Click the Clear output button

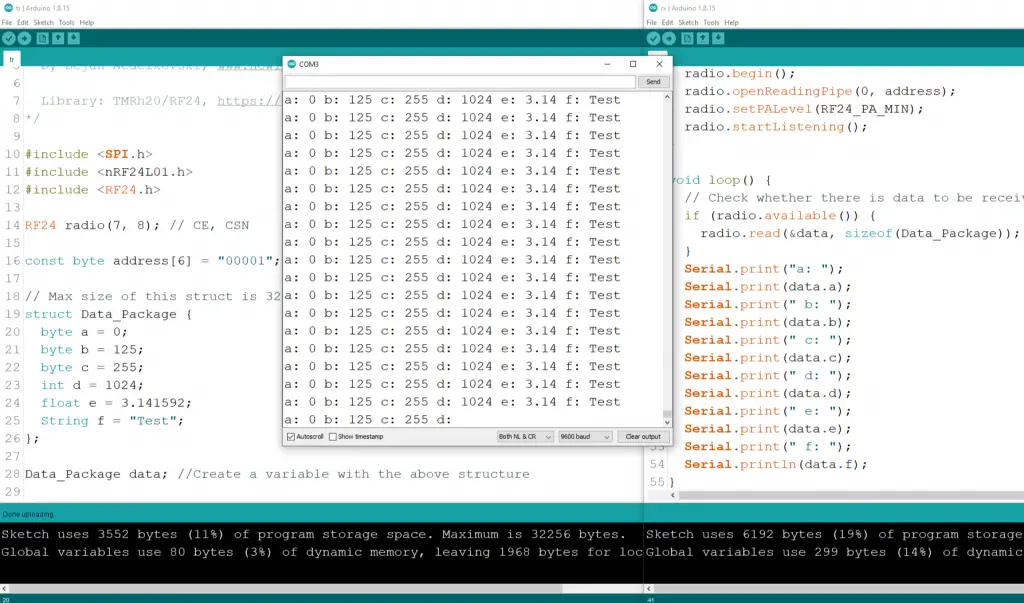click(x=643, y=437)
